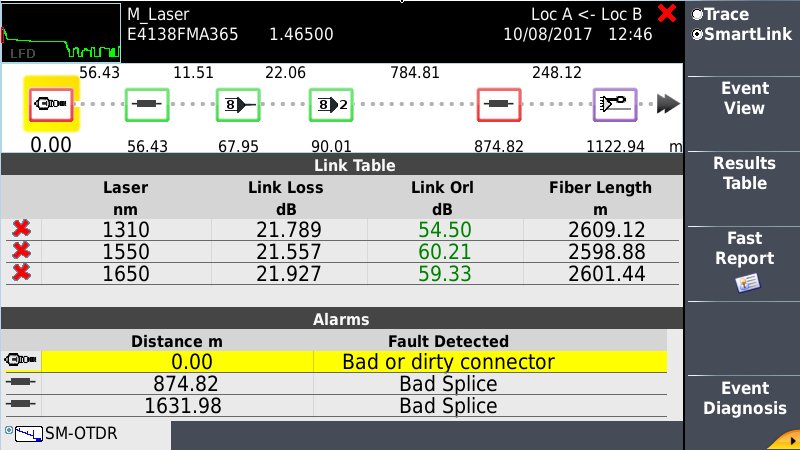Click the 1650 laser wavelength cell

126,273
